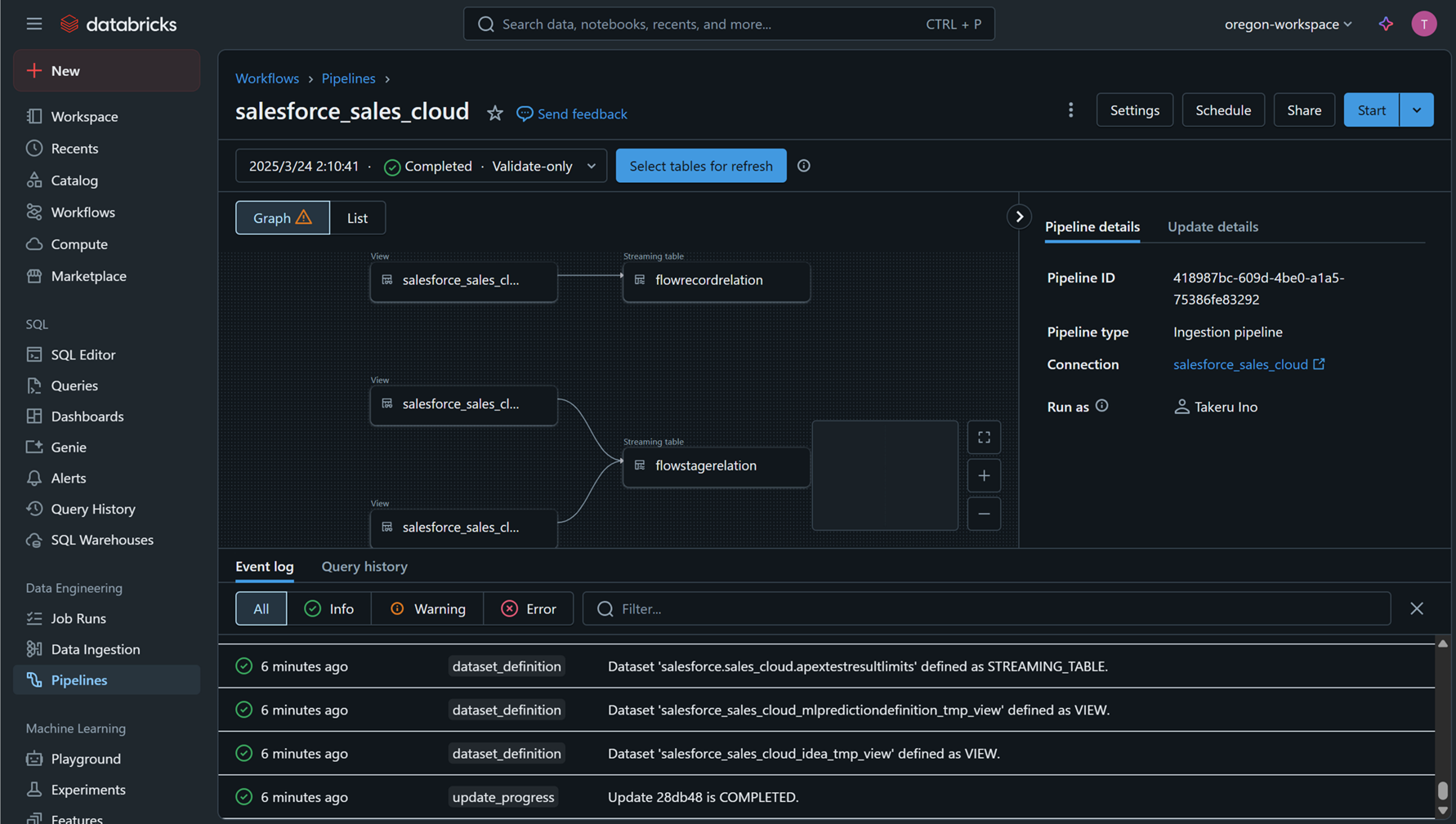Show info next to Select tables for refresh
1456x824 pixels.
click(804, 166)
